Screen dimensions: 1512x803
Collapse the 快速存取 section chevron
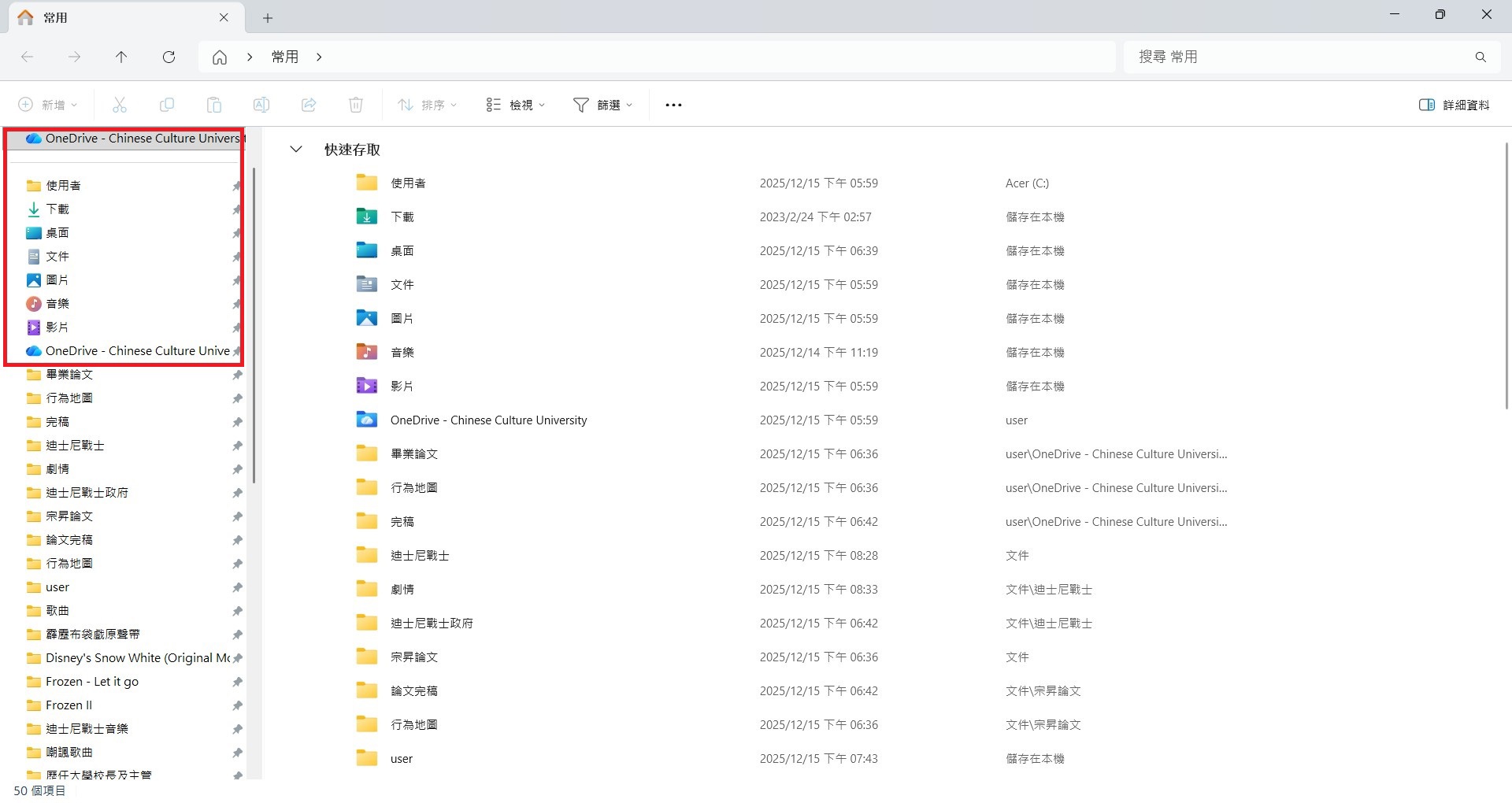coord(296,149)
